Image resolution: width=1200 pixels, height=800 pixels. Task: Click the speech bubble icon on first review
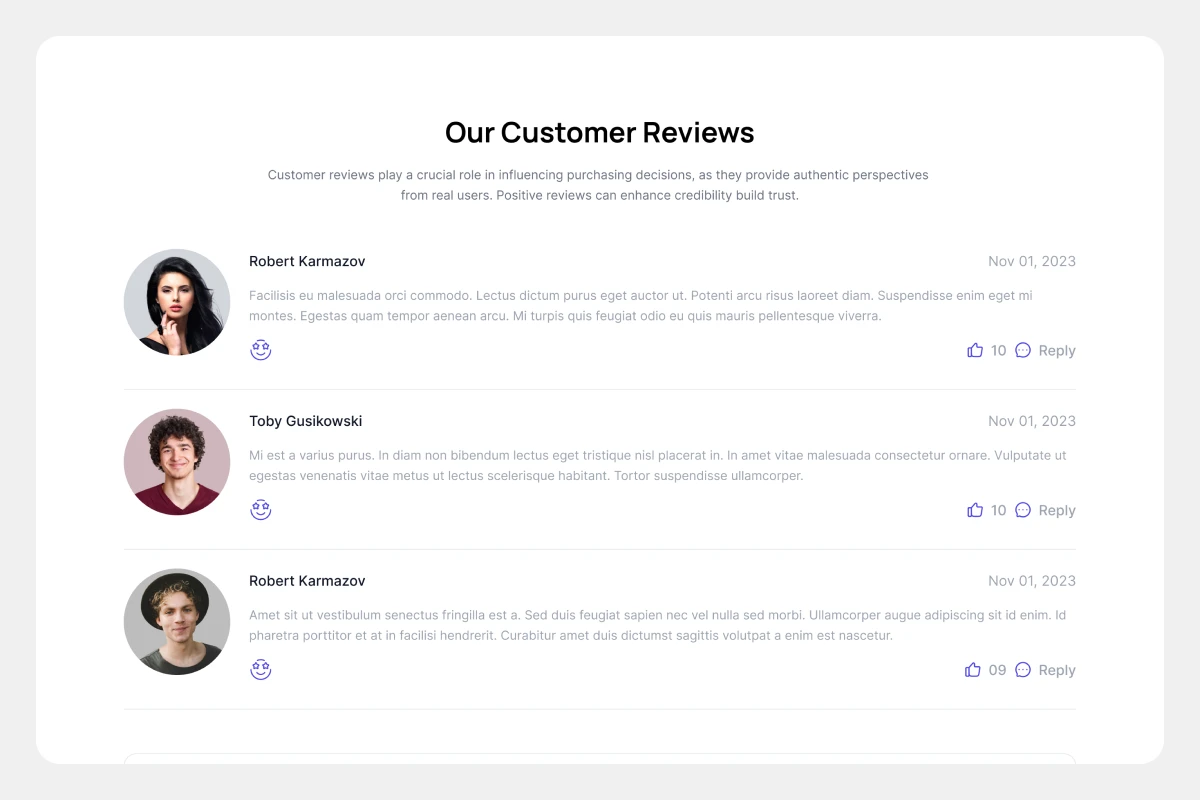[x=1023, y=350]
